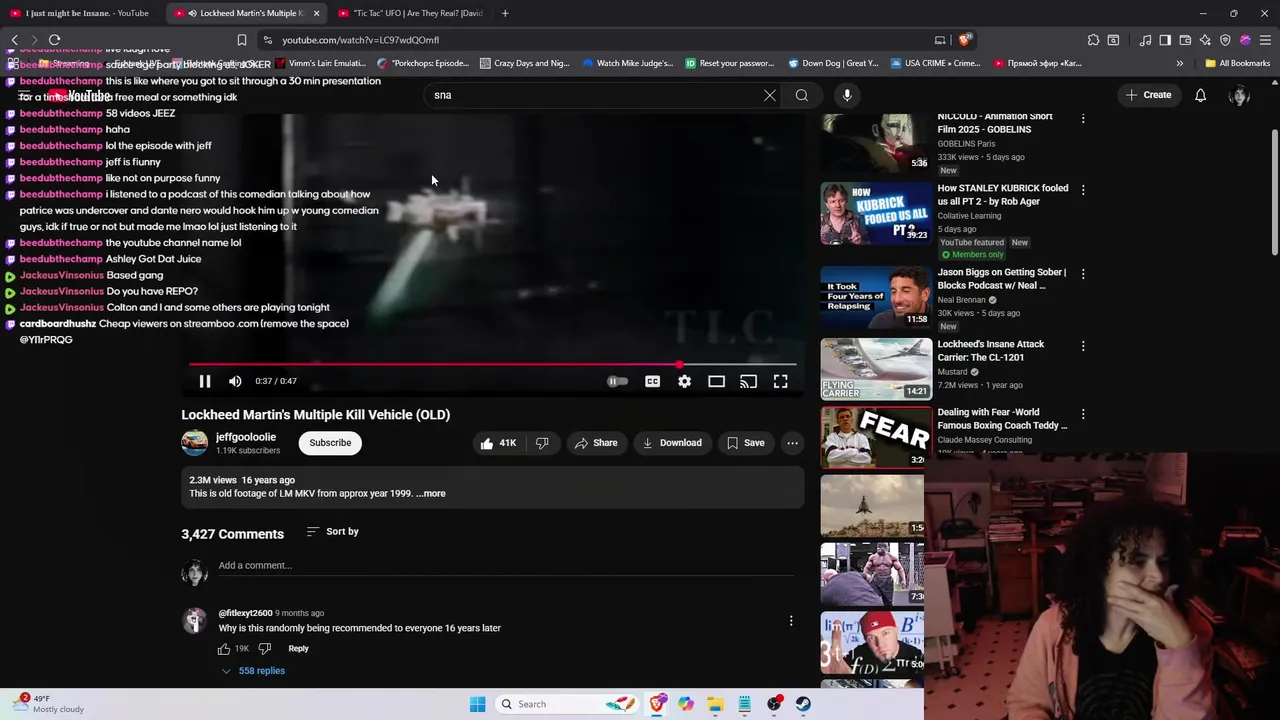Open the @fitlexyt2600 user profile
Image resolution: width=1280 pixels, height=720 pixels.
click(x=245, y=613)
